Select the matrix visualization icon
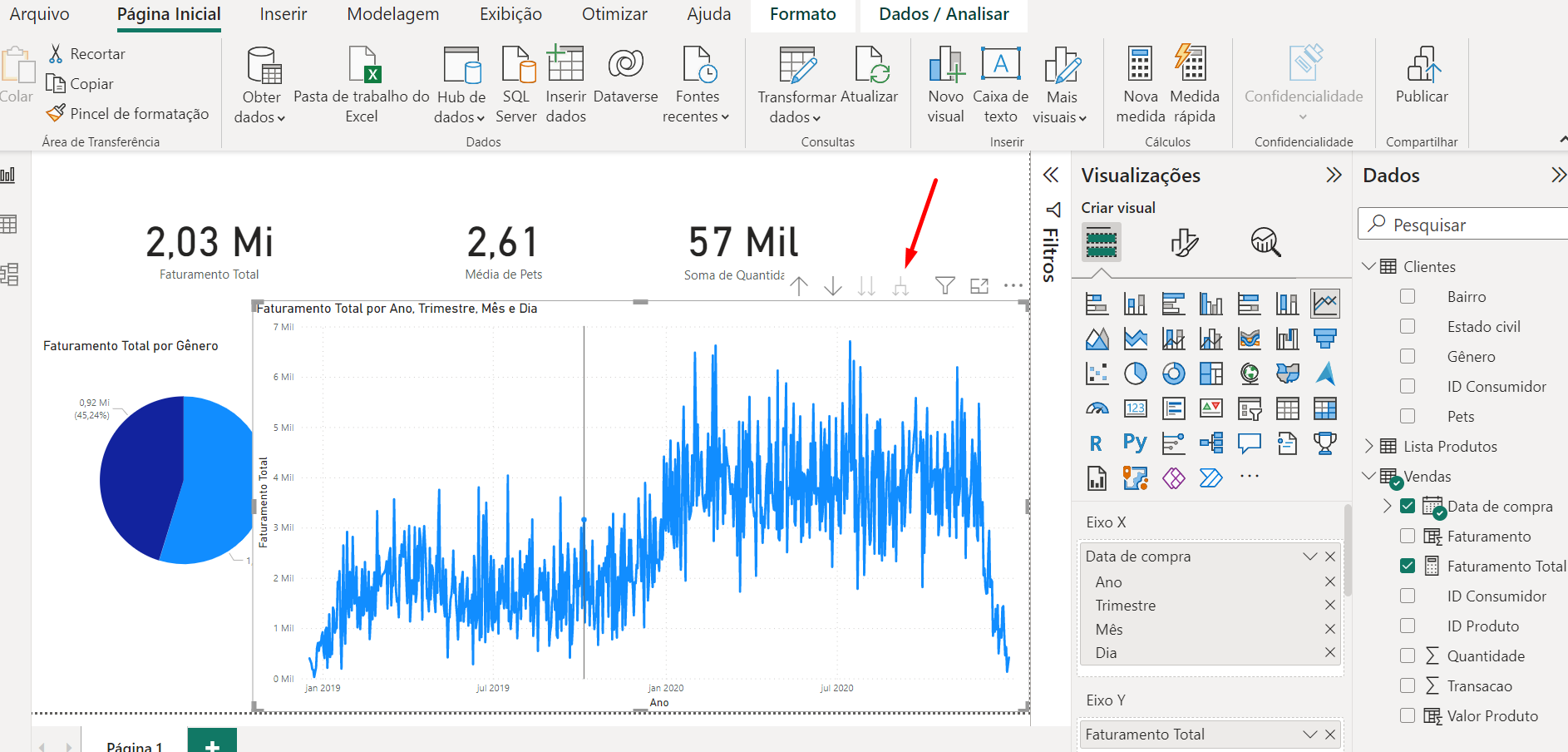 [1325, 408]
